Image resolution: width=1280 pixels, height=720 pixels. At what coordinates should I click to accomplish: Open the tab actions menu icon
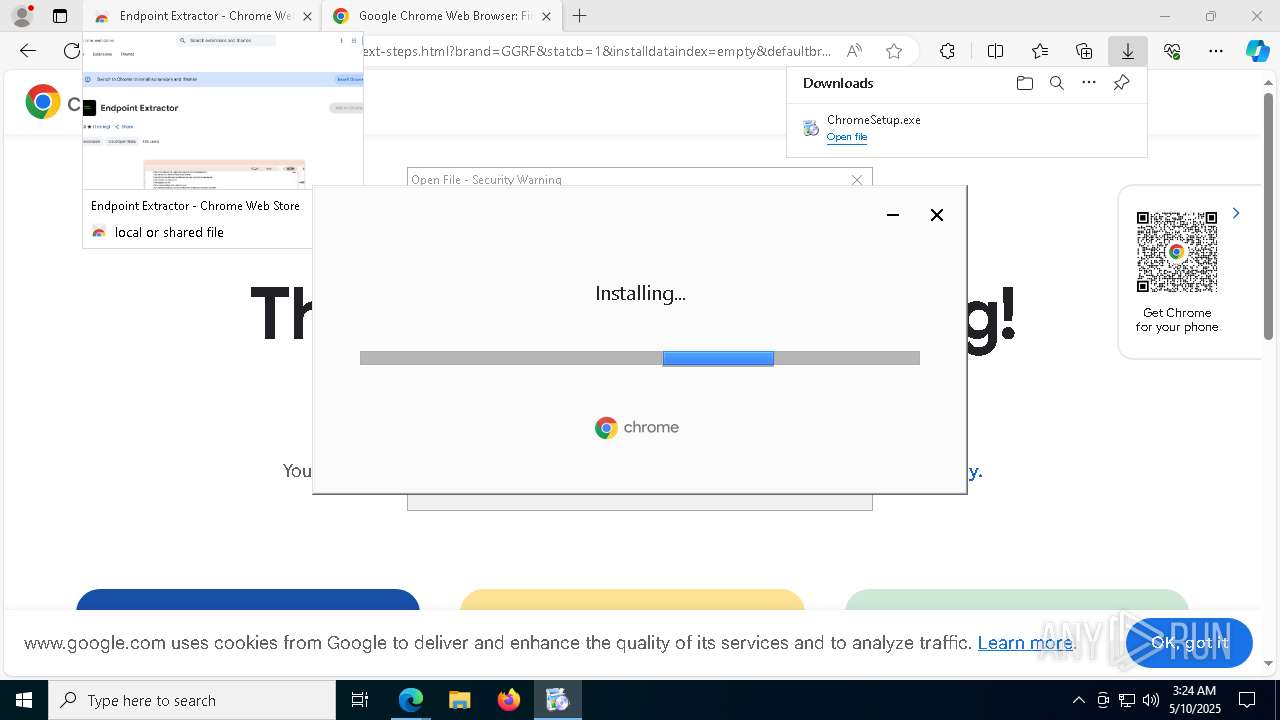pos(60,16)
